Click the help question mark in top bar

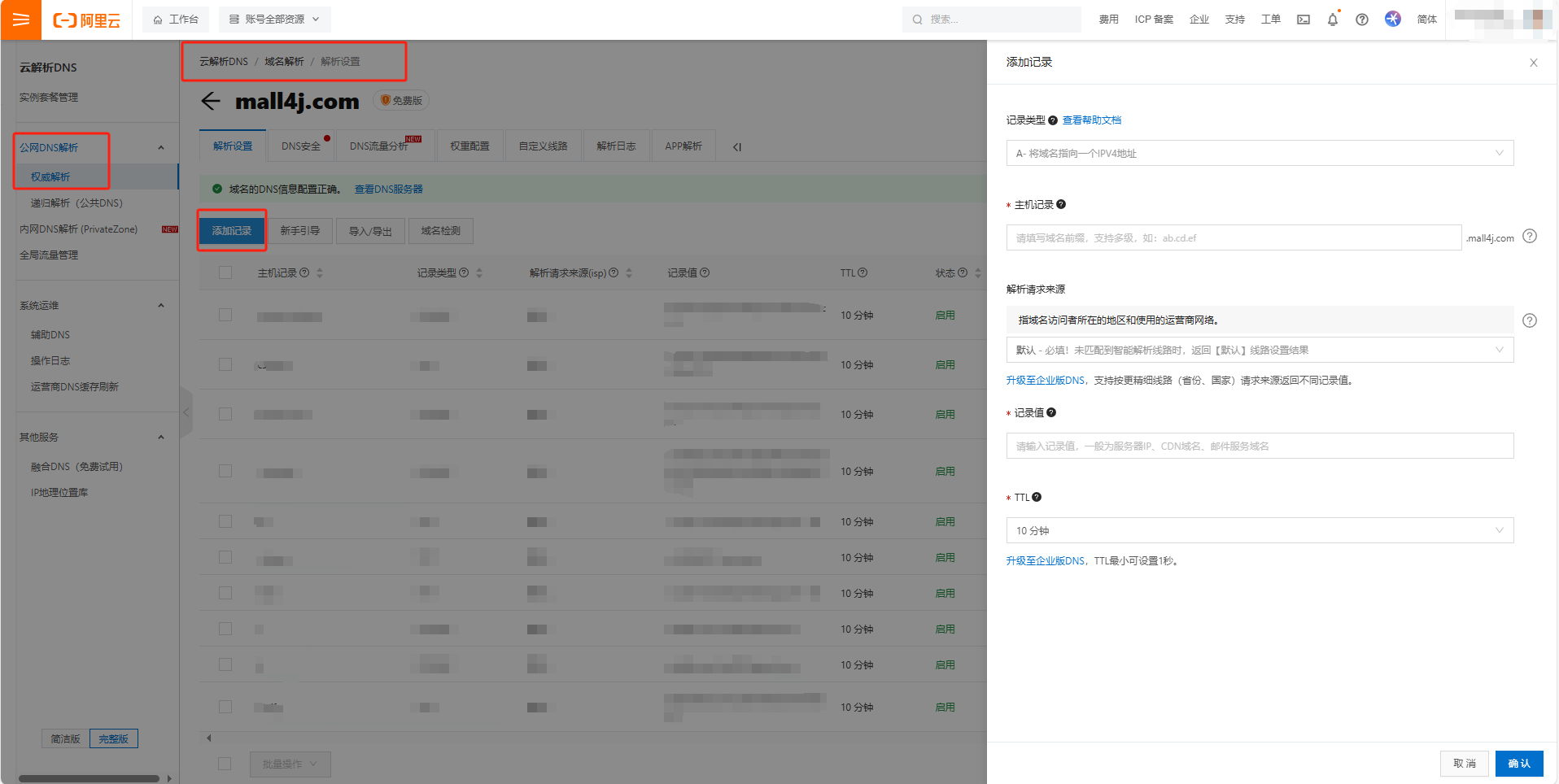1361,20
